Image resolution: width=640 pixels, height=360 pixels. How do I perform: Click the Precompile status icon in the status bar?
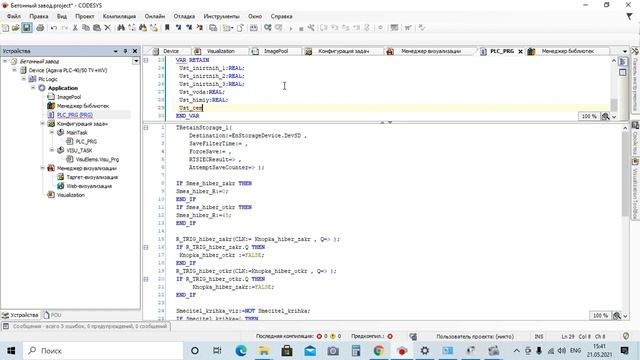click(x=390, y=336)
